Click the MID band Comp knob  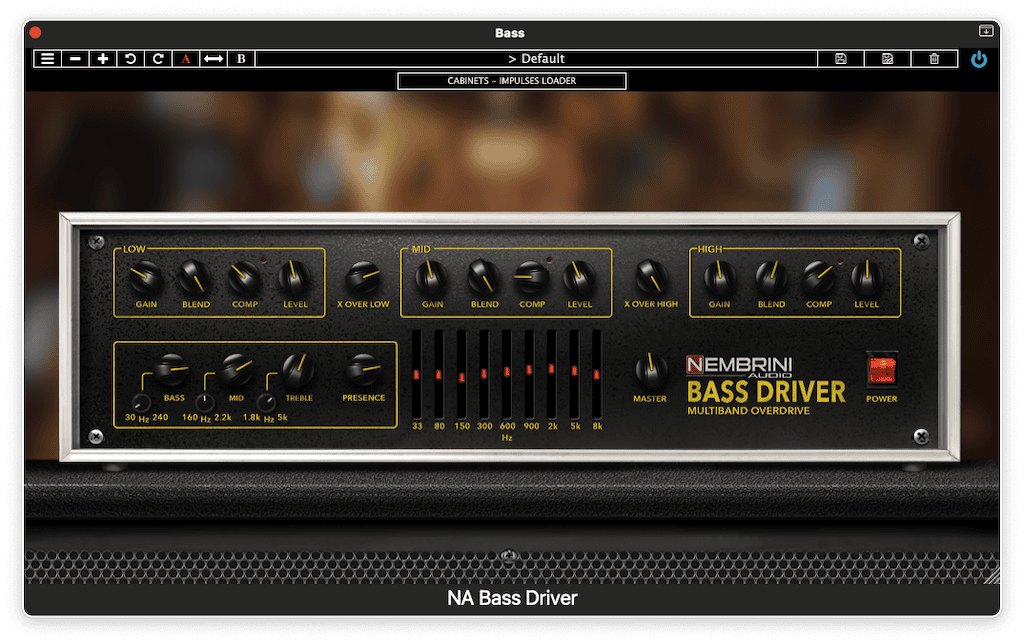tap(532, 278)
